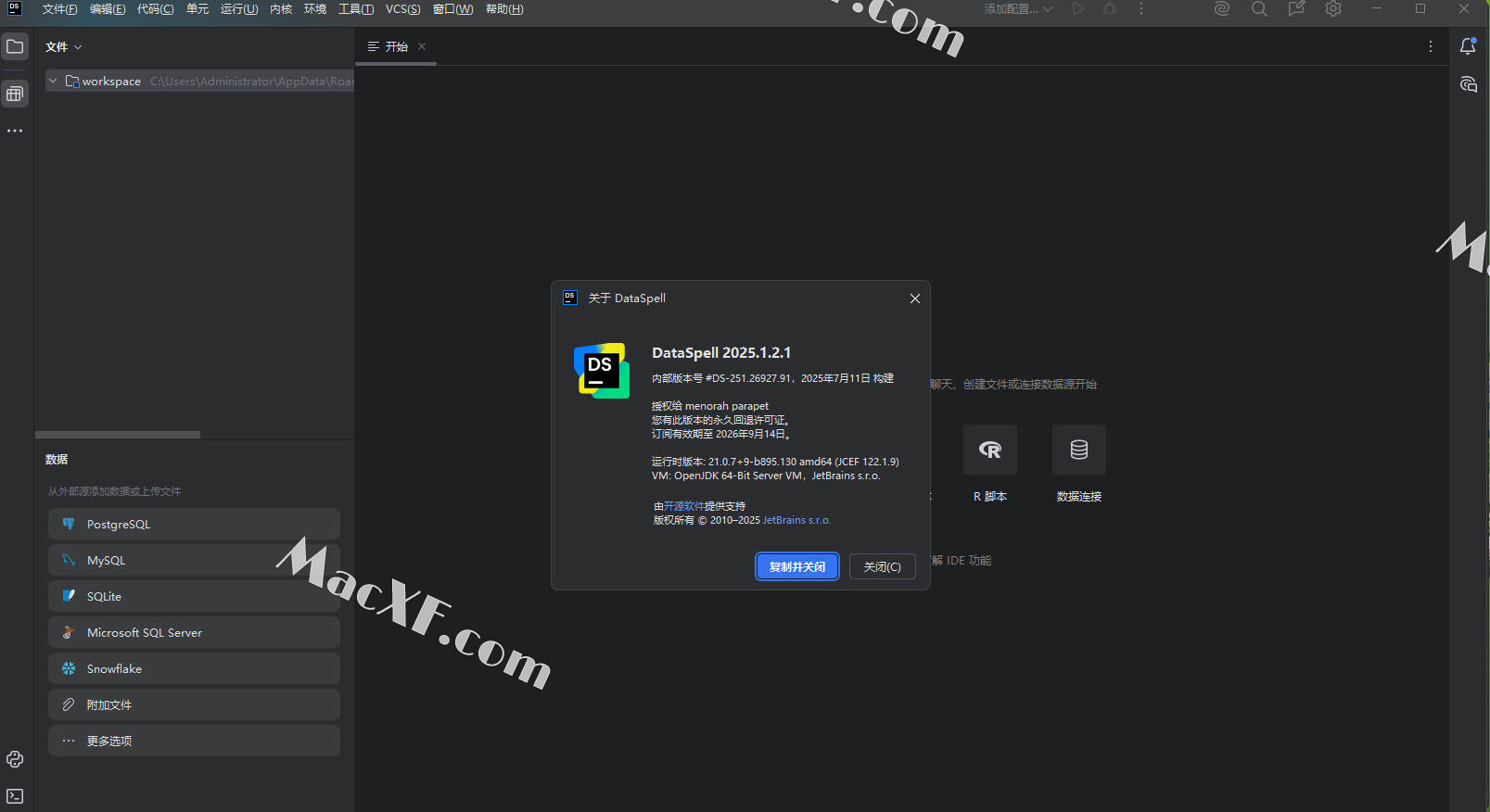Open the 工具(T) menu
This screenshot has width=1490, height=812.
356,9
